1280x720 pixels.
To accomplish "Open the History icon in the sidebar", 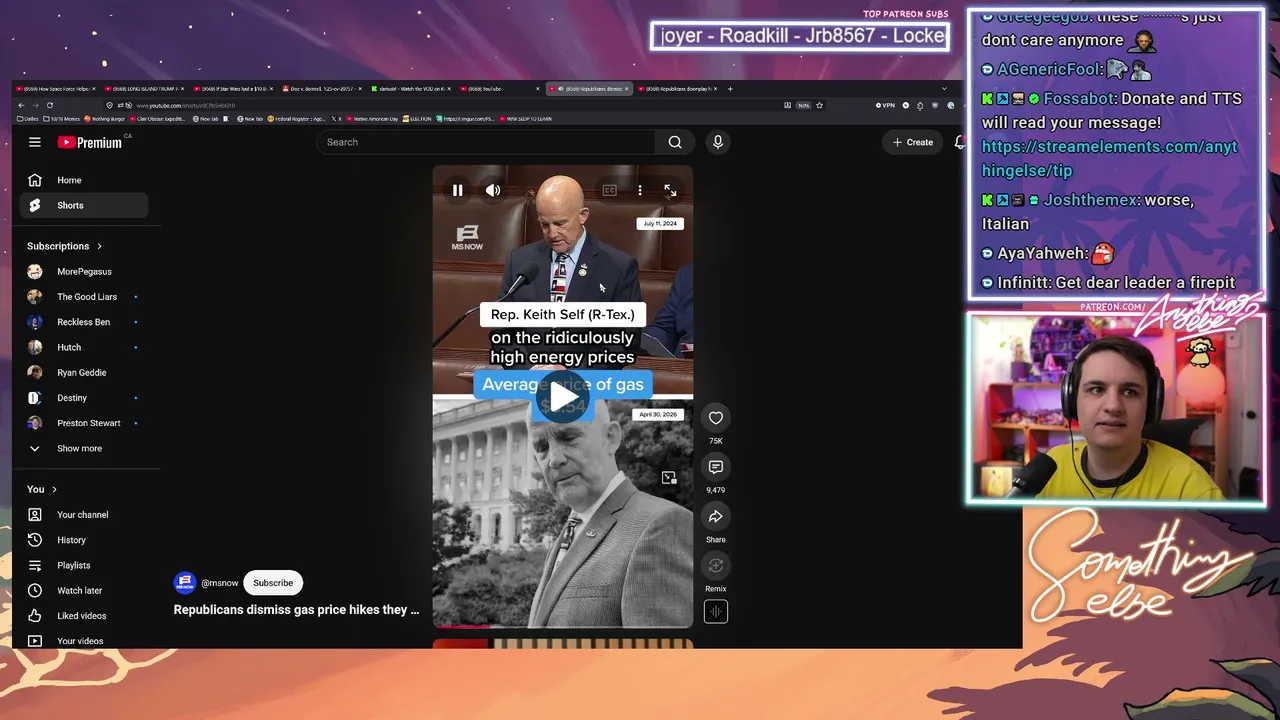I will pyautogui.click(x=35, y=540).
